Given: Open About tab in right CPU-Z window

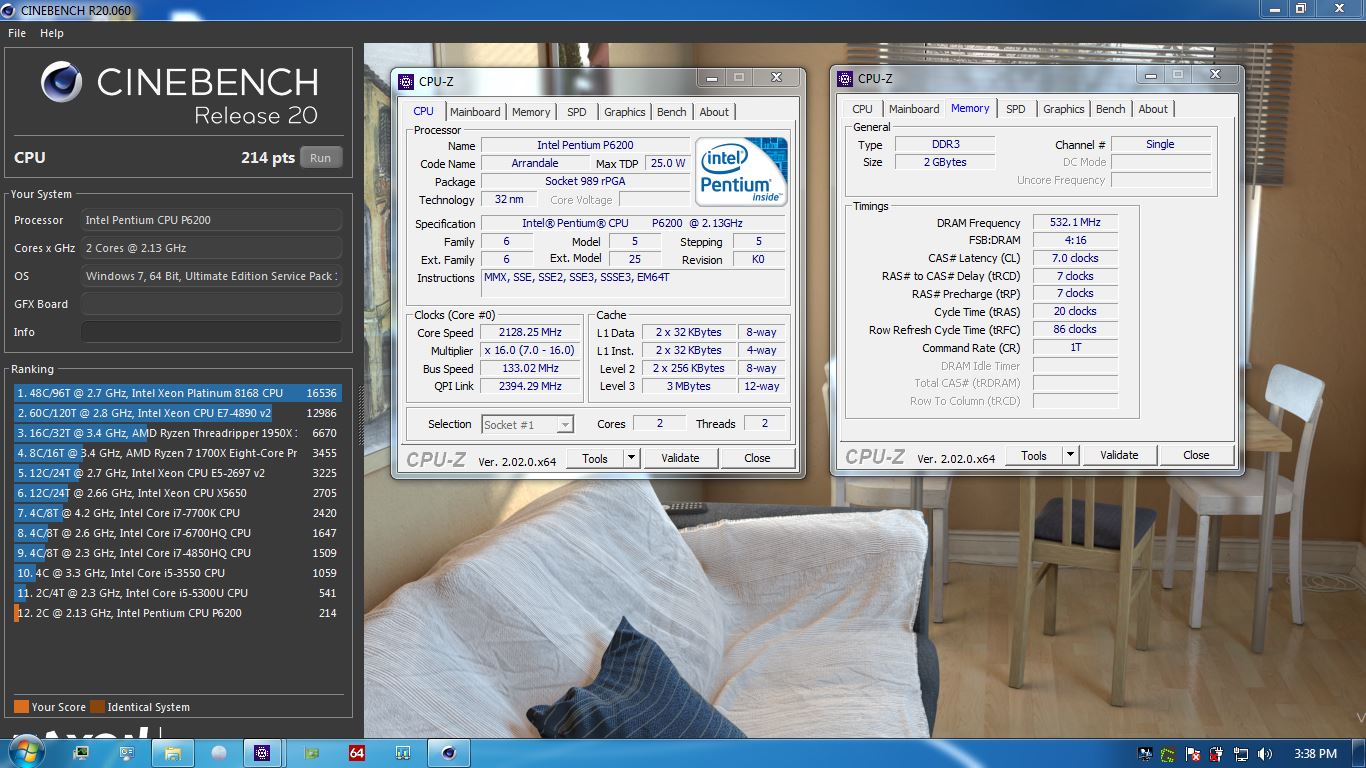Looking at the screenshot, I should click(x=1153, y=109).
